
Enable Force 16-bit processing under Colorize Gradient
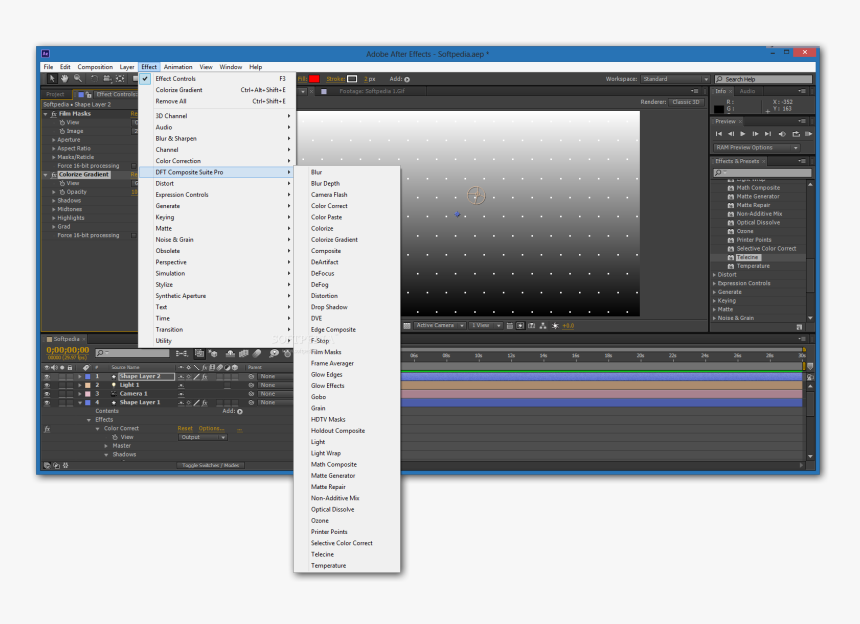pos(133,235)
